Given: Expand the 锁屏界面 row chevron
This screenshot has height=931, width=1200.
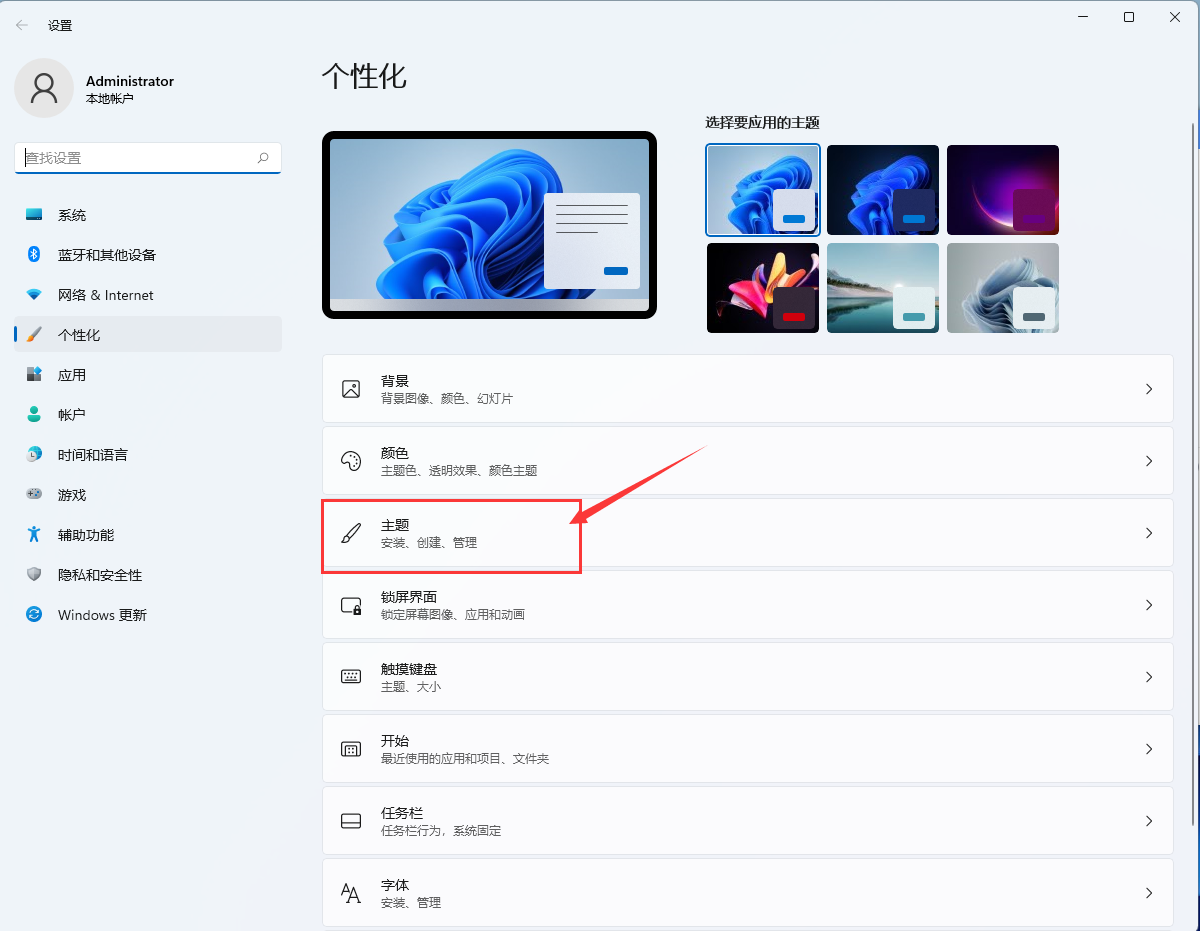Looking at the screenshot, I should [x=1149, y=605].
